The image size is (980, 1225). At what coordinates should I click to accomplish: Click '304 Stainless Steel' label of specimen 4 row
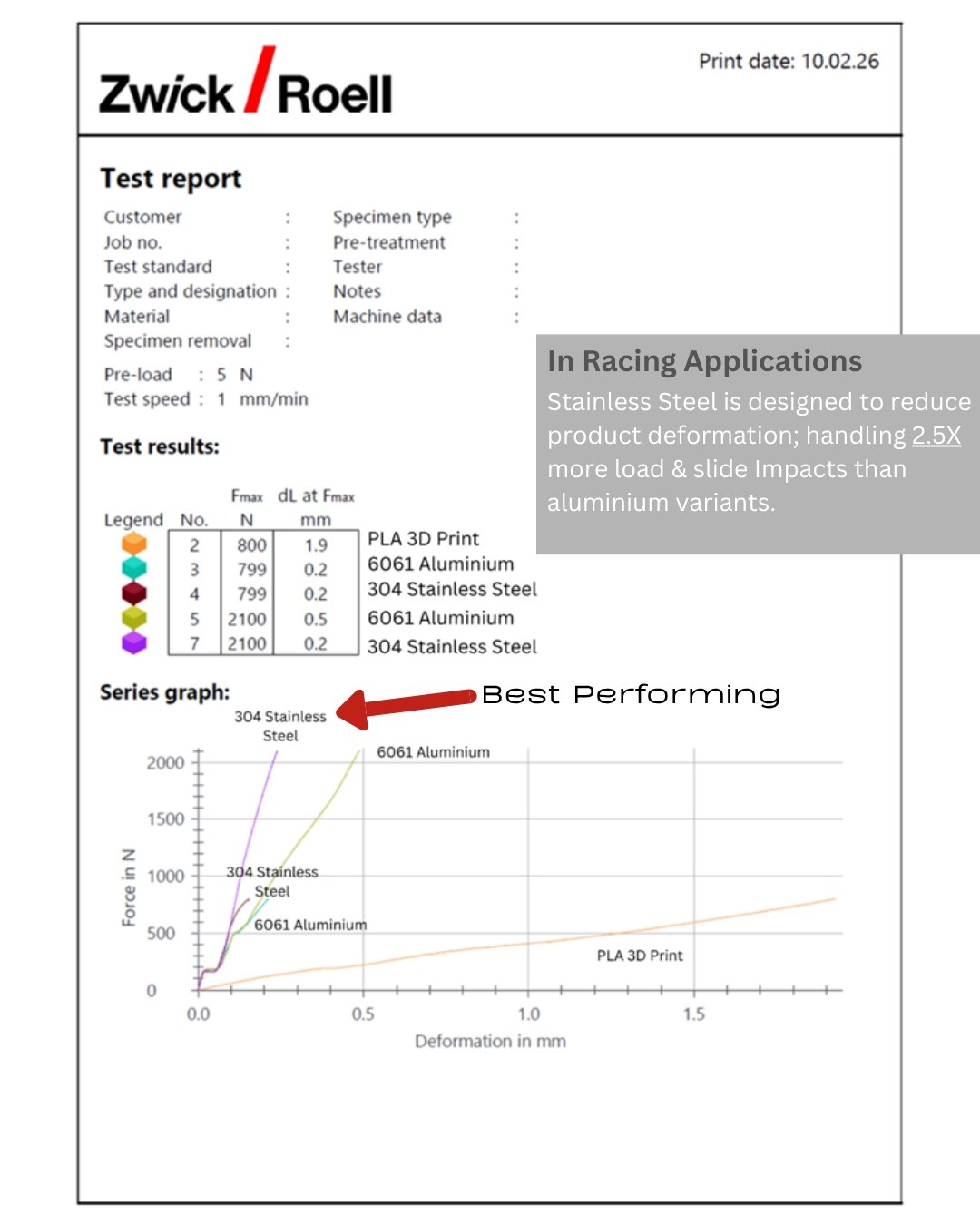[452, 590]
